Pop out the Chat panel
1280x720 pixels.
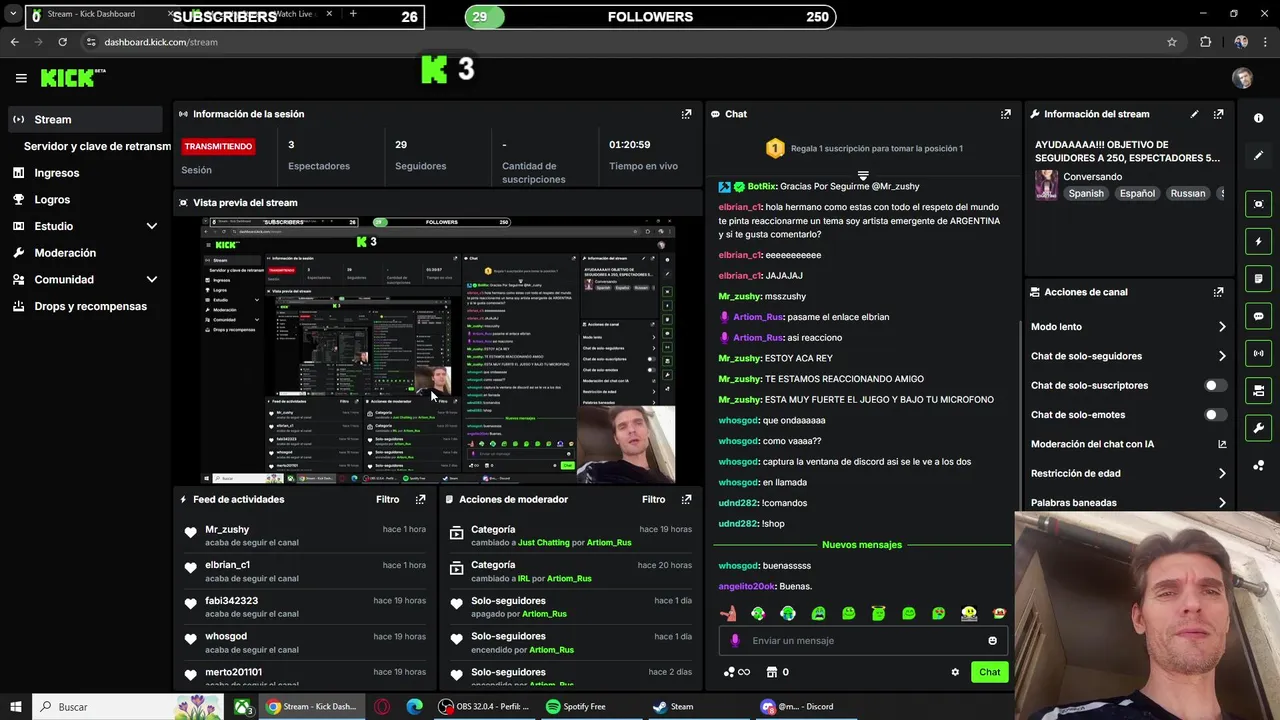pos(1005,114)
